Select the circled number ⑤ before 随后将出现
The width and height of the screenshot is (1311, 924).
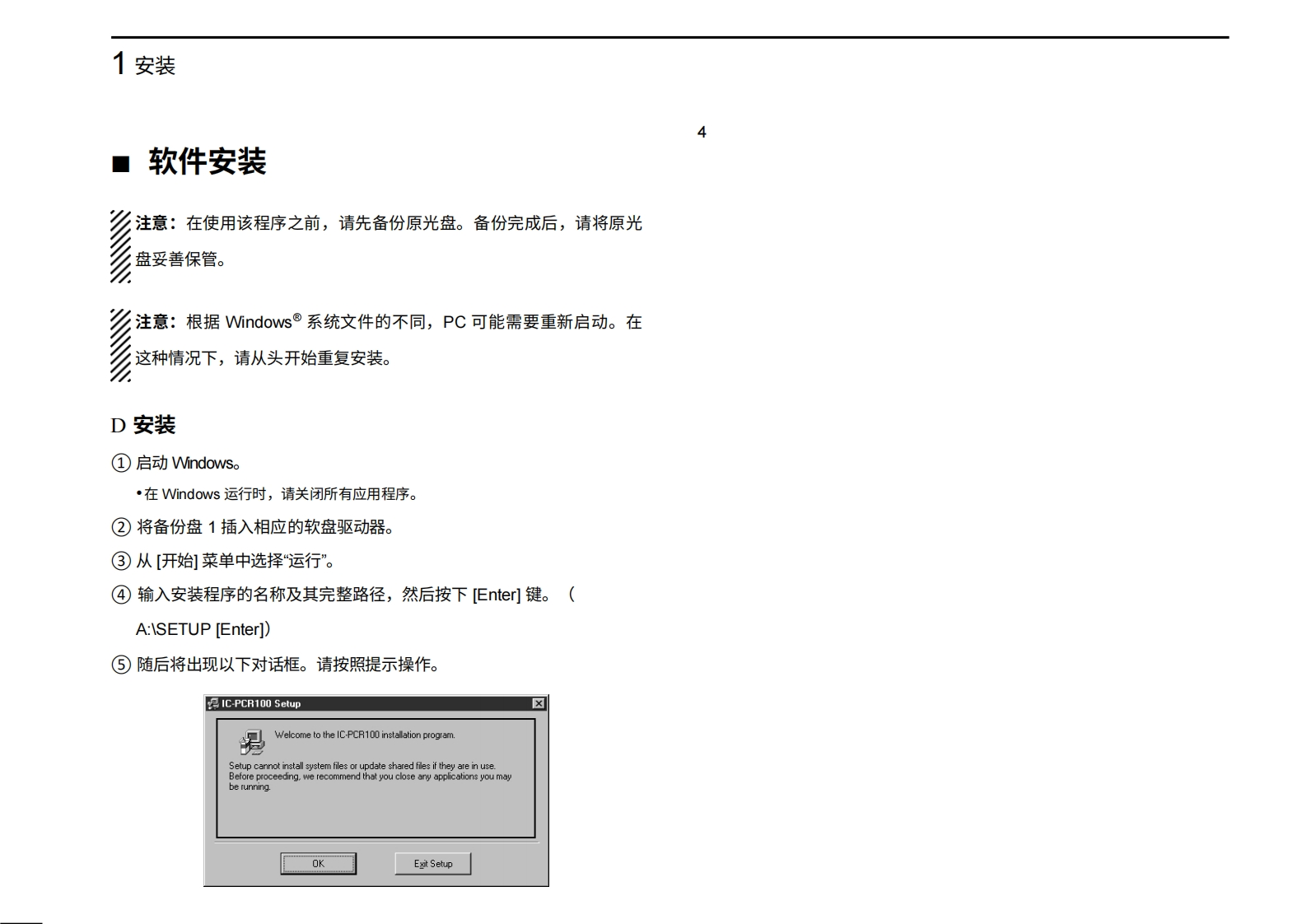(121, 665)
